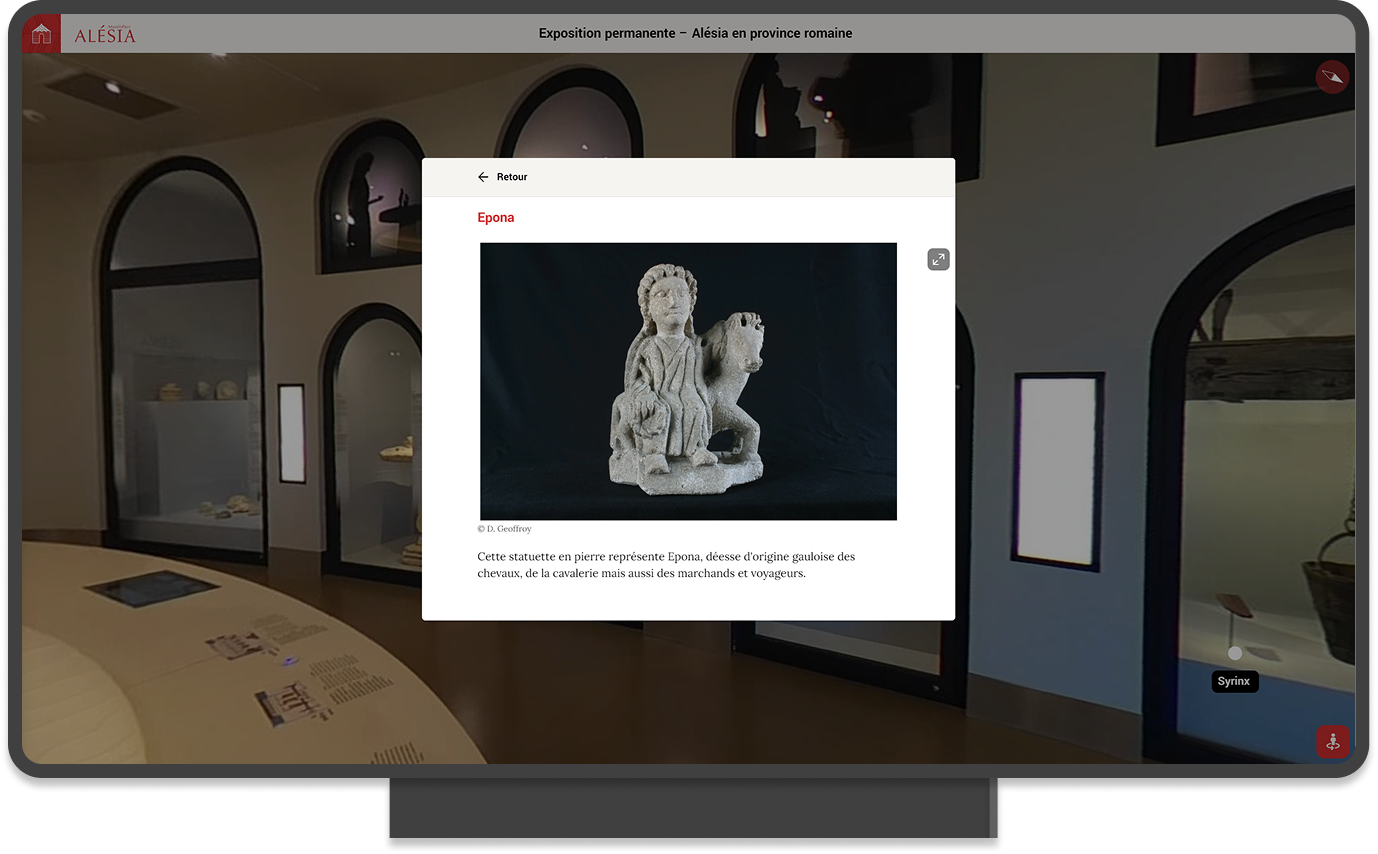This screenshot has width=1378, height=854.
Task: Click the D. Geoffroy photo credit
Action: coord(505,529)
